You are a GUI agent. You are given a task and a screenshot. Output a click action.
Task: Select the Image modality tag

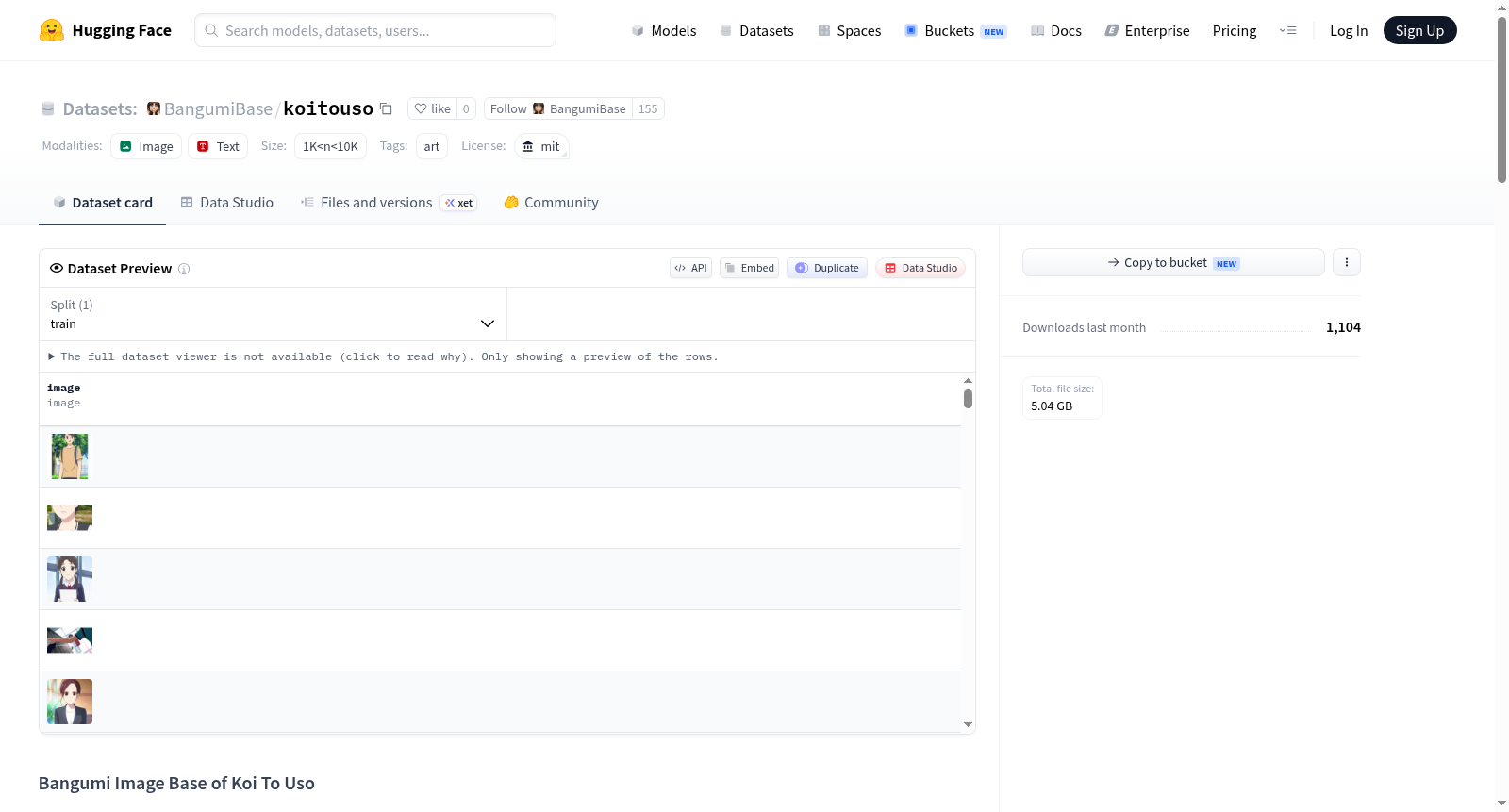[146, 146]
